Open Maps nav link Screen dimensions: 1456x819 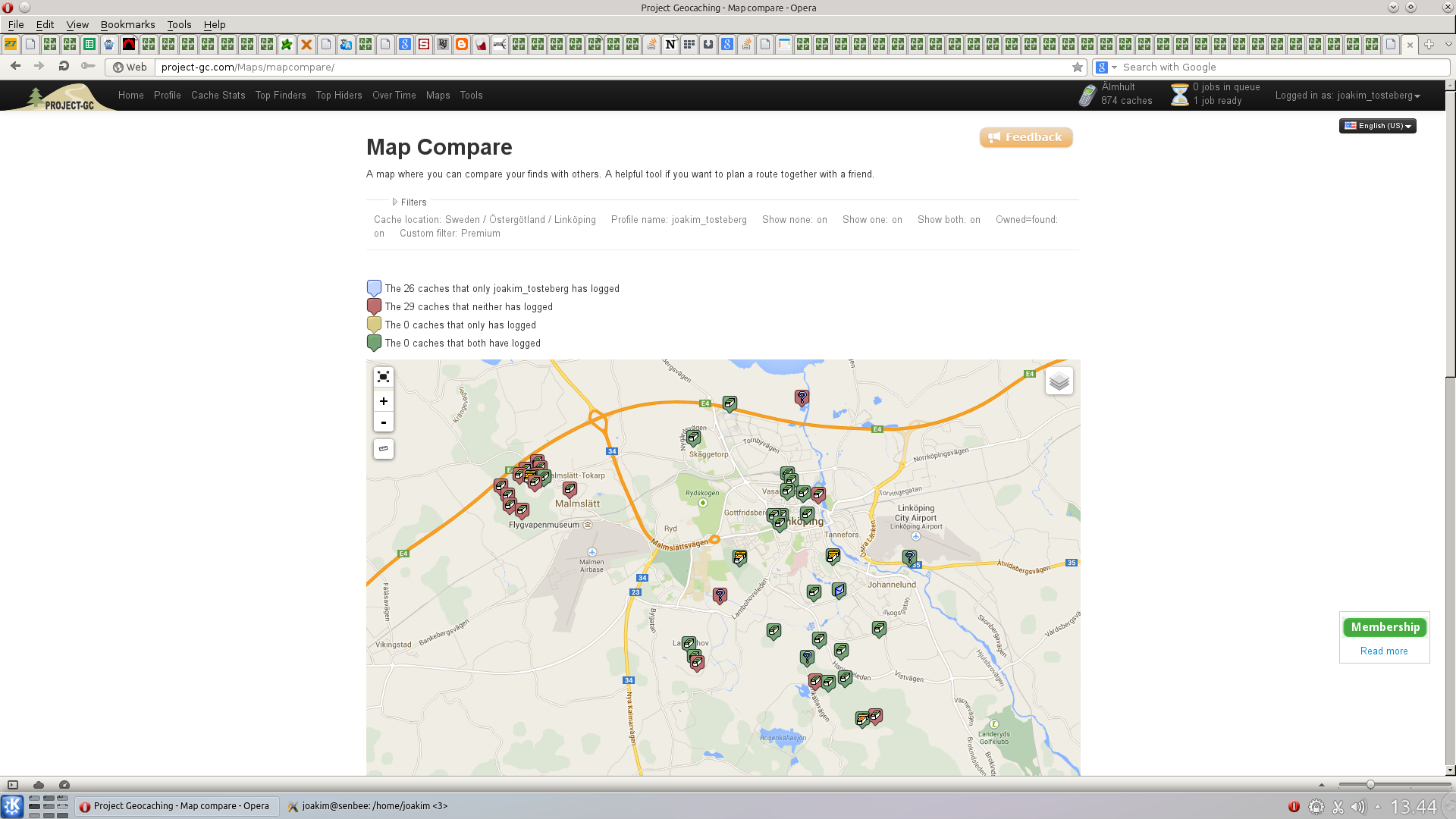click(438, 96)
